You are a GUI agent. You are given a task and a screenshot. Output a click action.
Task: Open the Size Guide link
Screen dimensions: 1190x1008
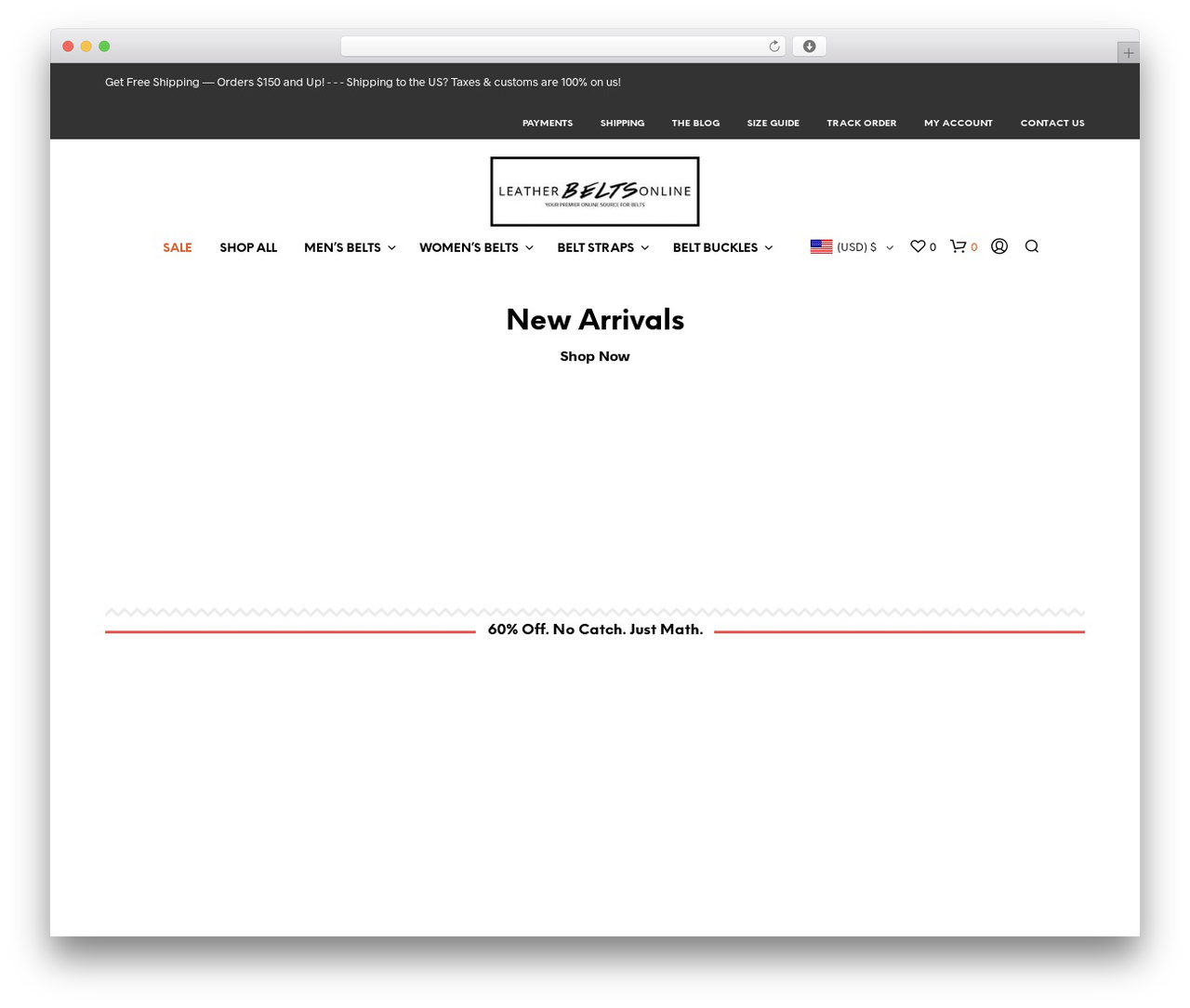773,123
